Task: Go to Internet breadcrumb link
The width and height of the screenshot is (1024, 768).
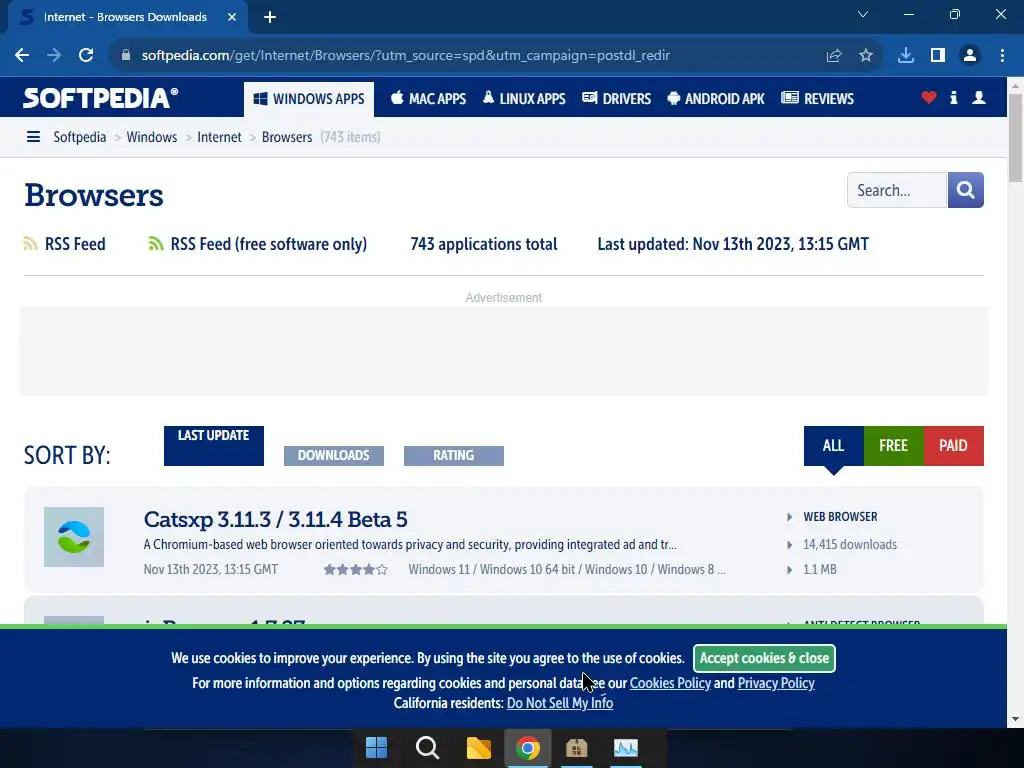Action: (219, 137)
